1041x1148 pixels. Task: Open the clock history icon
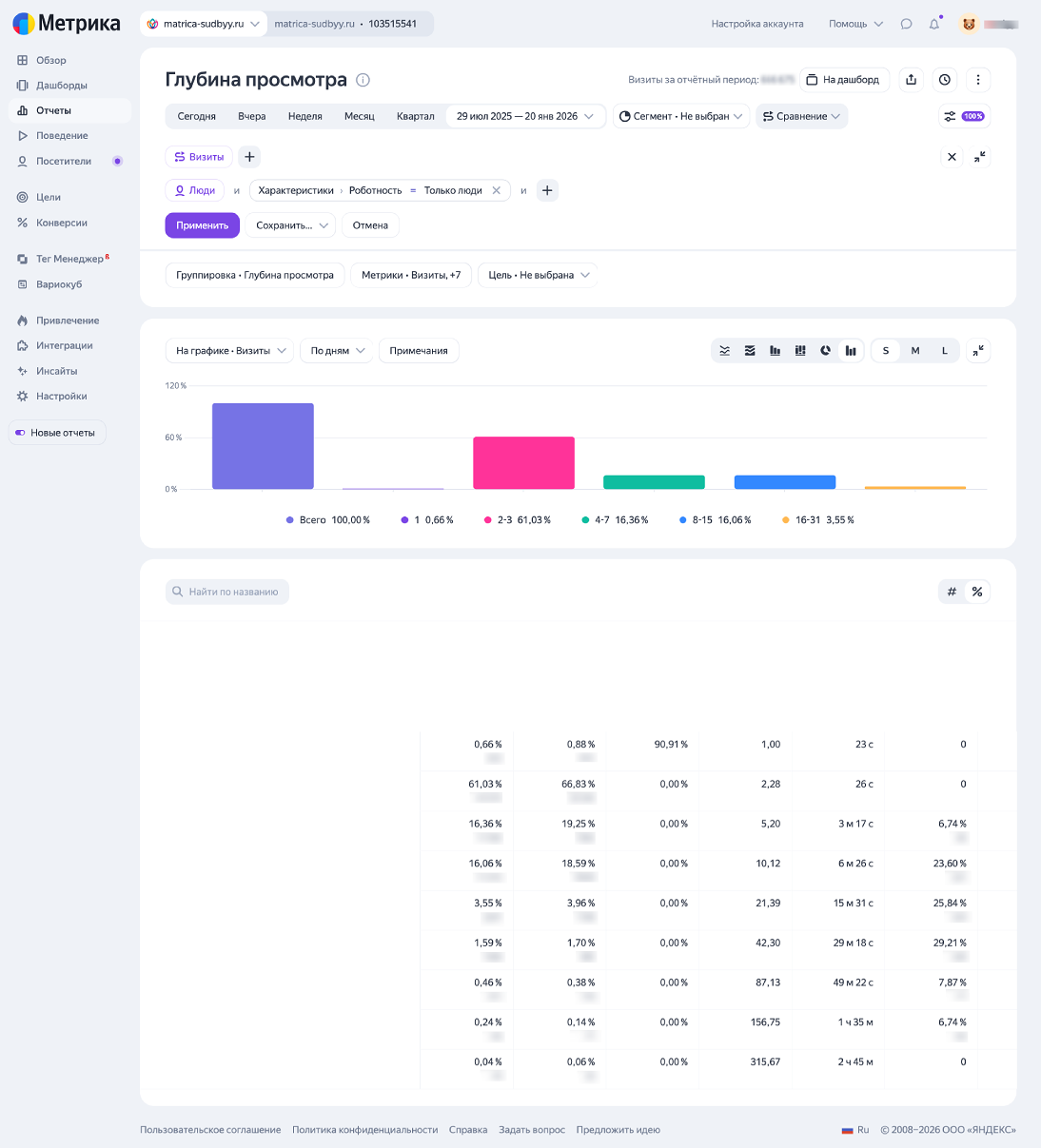coord(944,80)
